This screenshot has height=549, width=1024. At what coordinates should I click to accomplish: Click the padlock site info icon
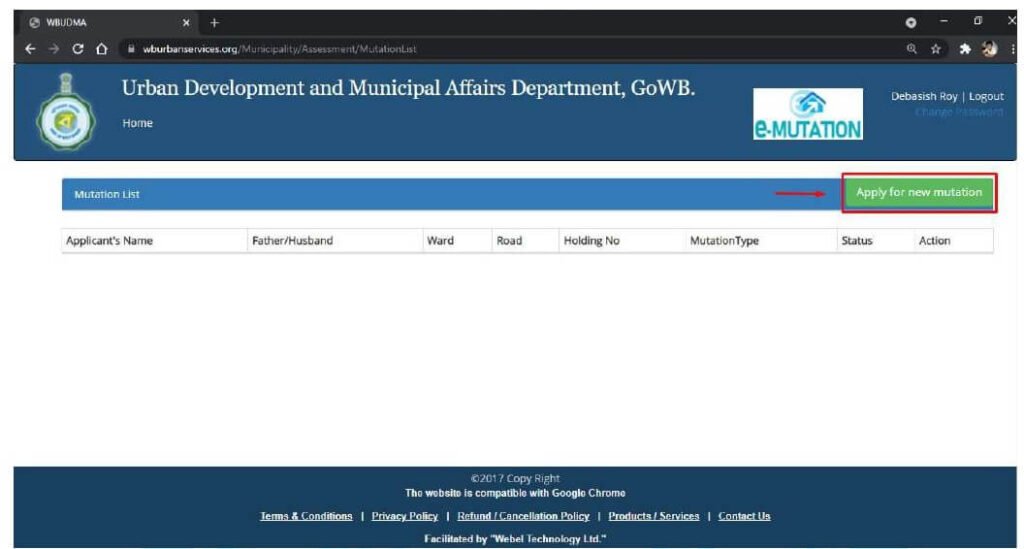pos(131,49)
